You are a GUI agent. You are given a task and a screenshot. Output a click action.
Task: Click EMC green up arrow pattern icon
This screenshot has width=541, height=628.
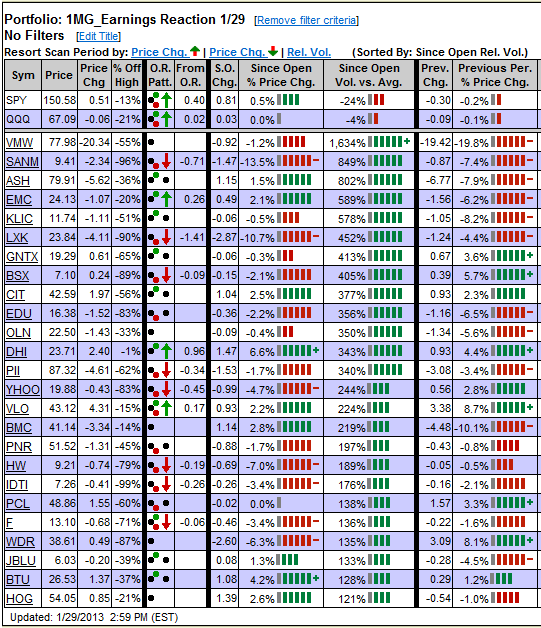click(x=167, y=199)
